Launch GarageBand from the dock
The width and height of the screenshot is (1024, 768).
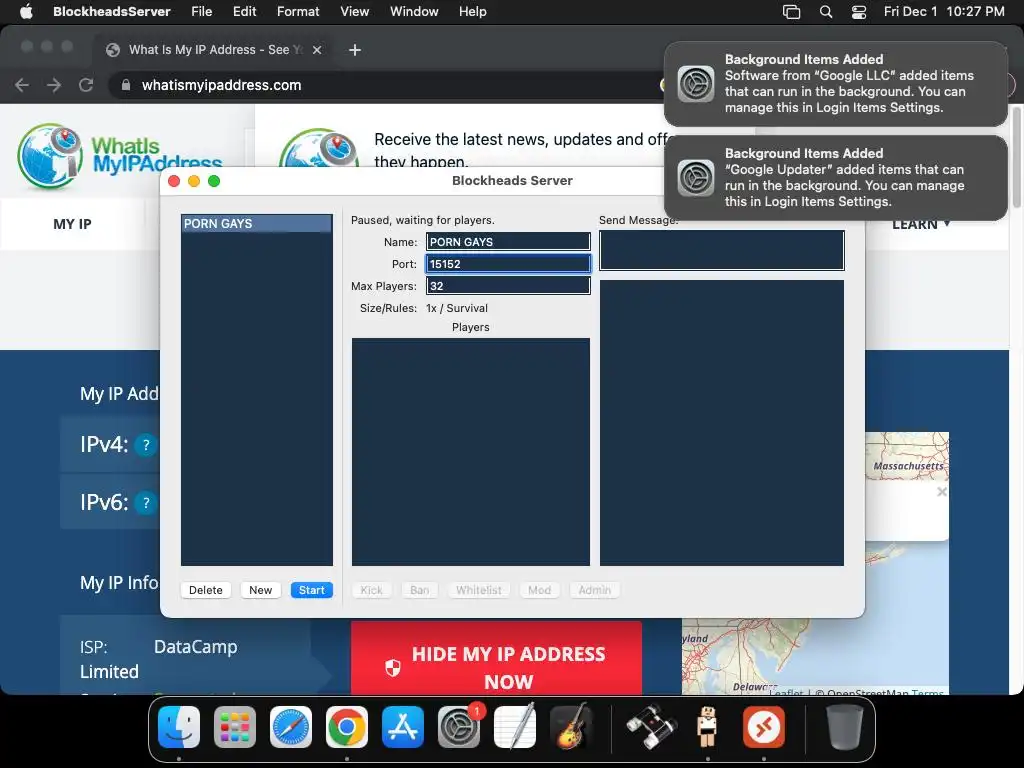pyautogui.click(x=571, y=727)
